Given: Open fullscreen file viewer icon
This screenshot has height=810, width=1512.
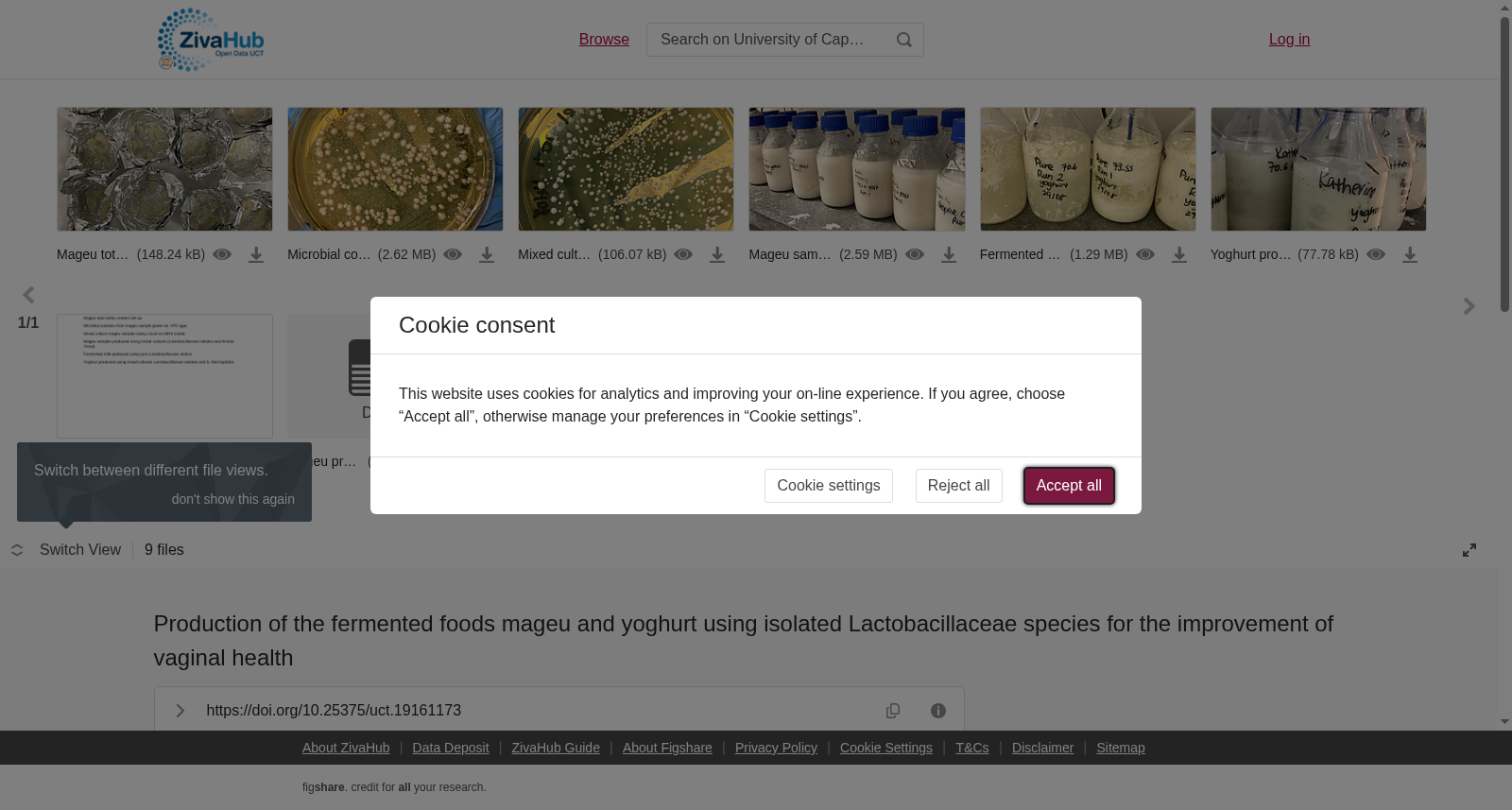Looking at the screenshot, I should [x=1469, y=550].
